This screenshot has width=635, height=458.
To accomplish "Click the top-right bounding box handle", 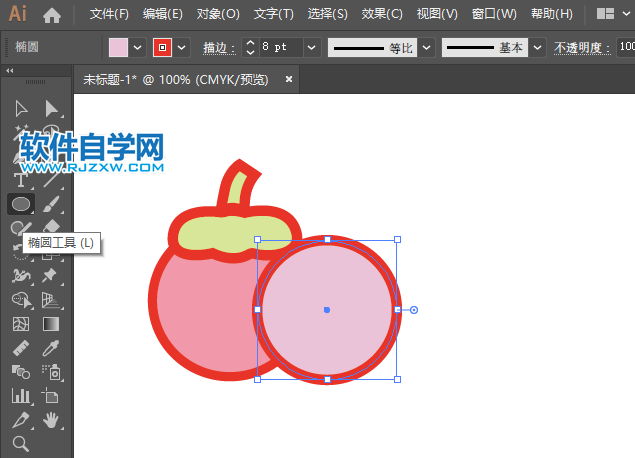I will 397,240.
